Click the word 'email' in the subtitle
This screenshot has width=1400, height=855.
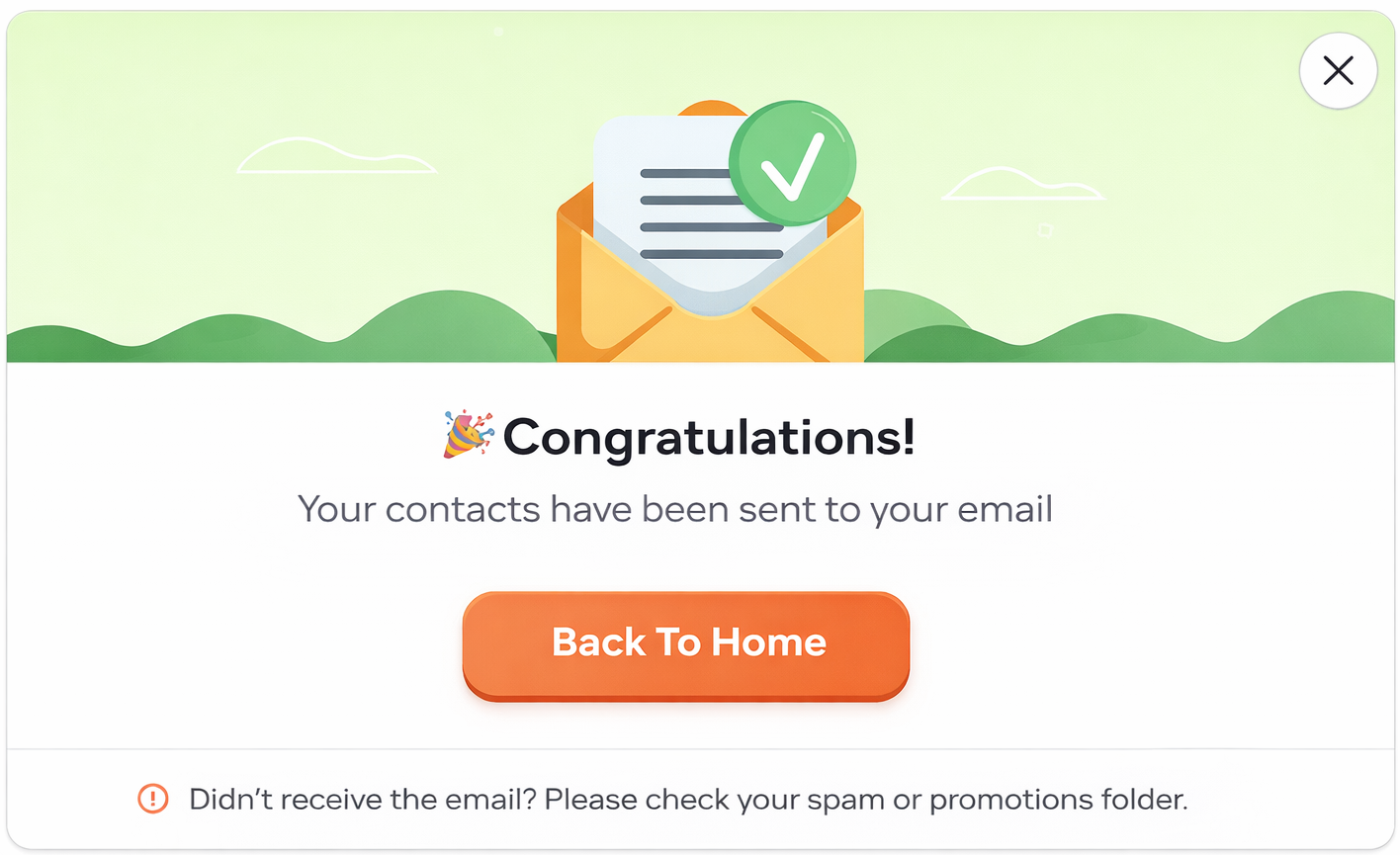point(1005,509)
